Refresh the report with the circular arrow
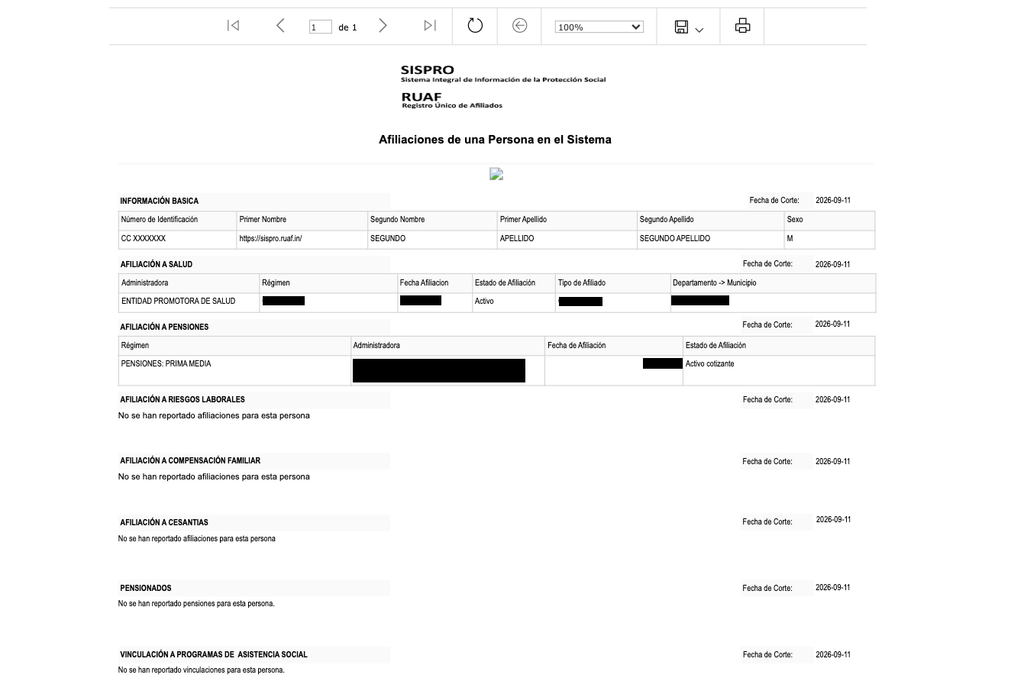 475,25
